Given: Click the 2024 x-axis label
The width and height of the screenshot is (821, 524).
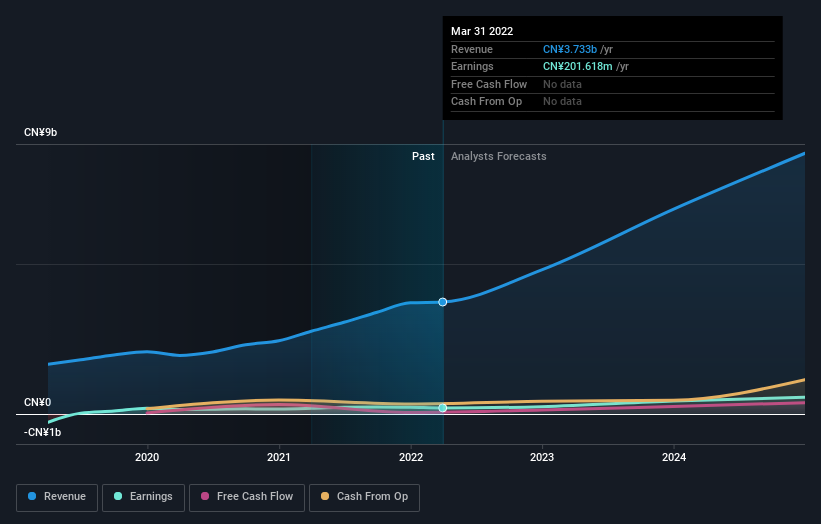Looking at the screenshot, I should (x=674, y=457).
